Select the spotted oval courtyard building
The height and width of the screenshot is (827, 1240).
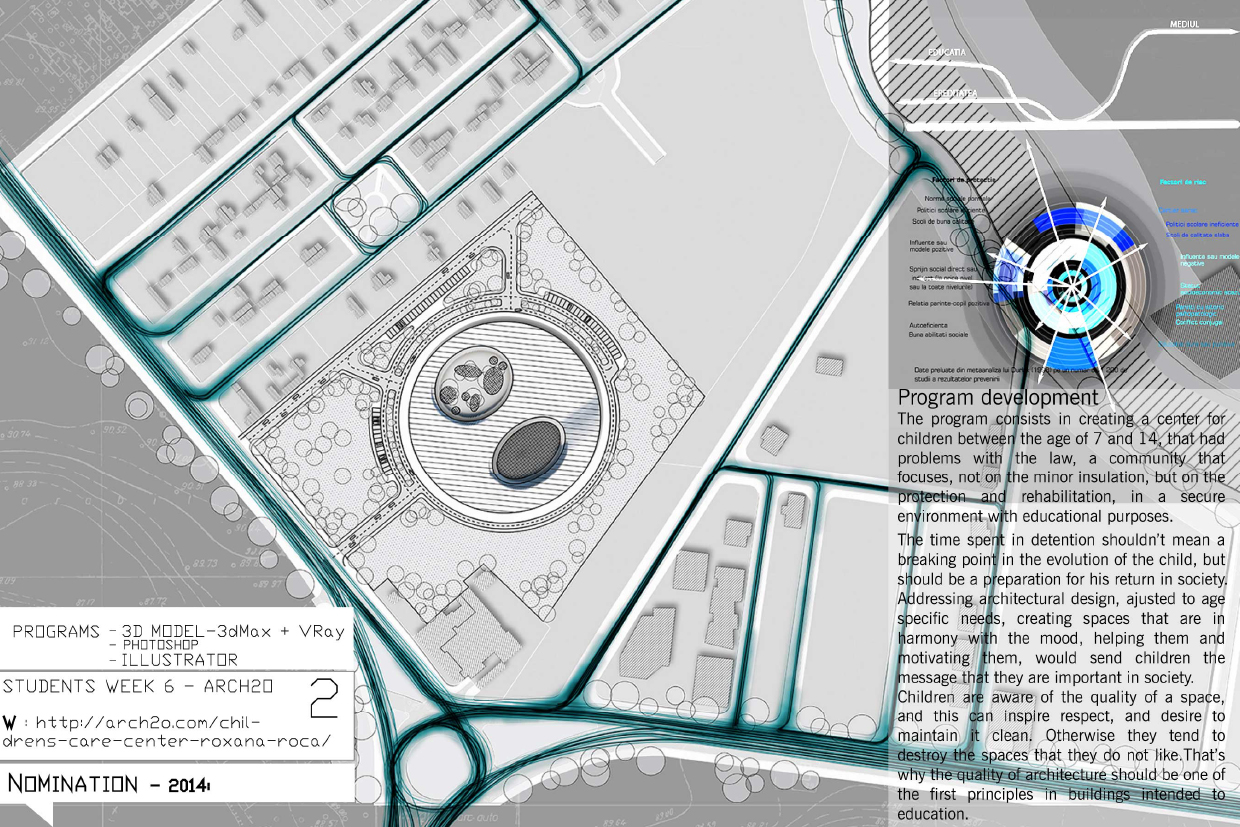[474, 384]
